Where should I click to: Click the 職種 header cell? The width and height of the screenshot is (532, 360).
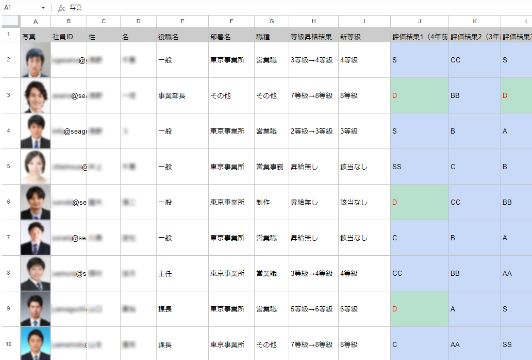coord(271,35)
